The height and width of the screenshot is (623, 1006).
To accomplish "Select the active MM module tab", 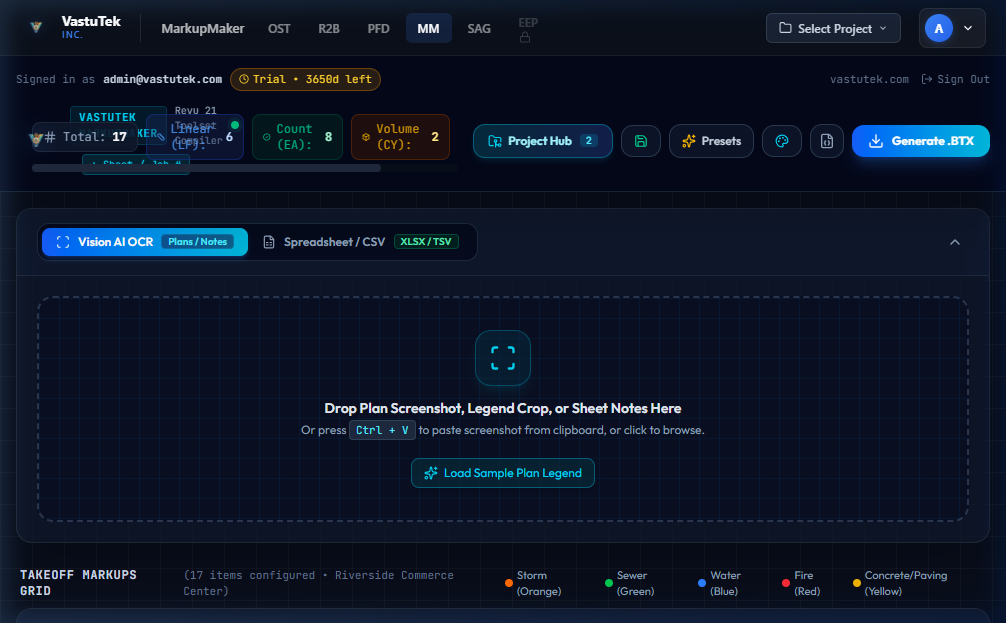I will point(429,28).
